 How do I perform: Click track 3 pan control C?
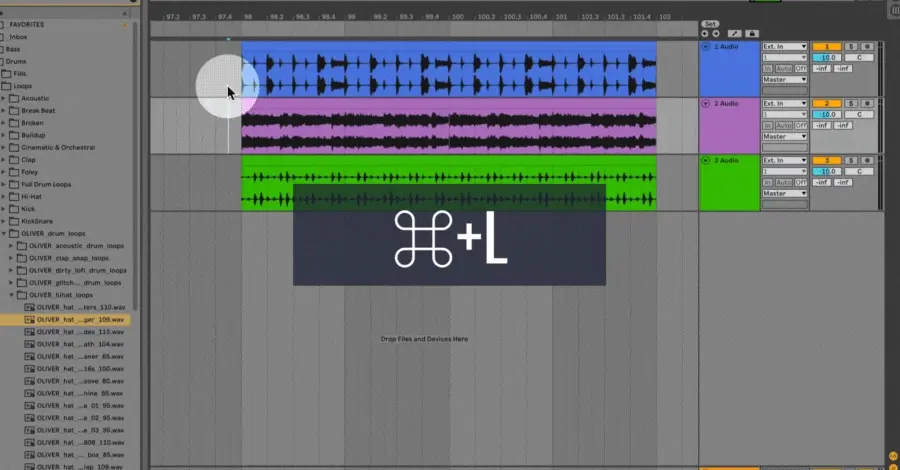pos(859,171)
